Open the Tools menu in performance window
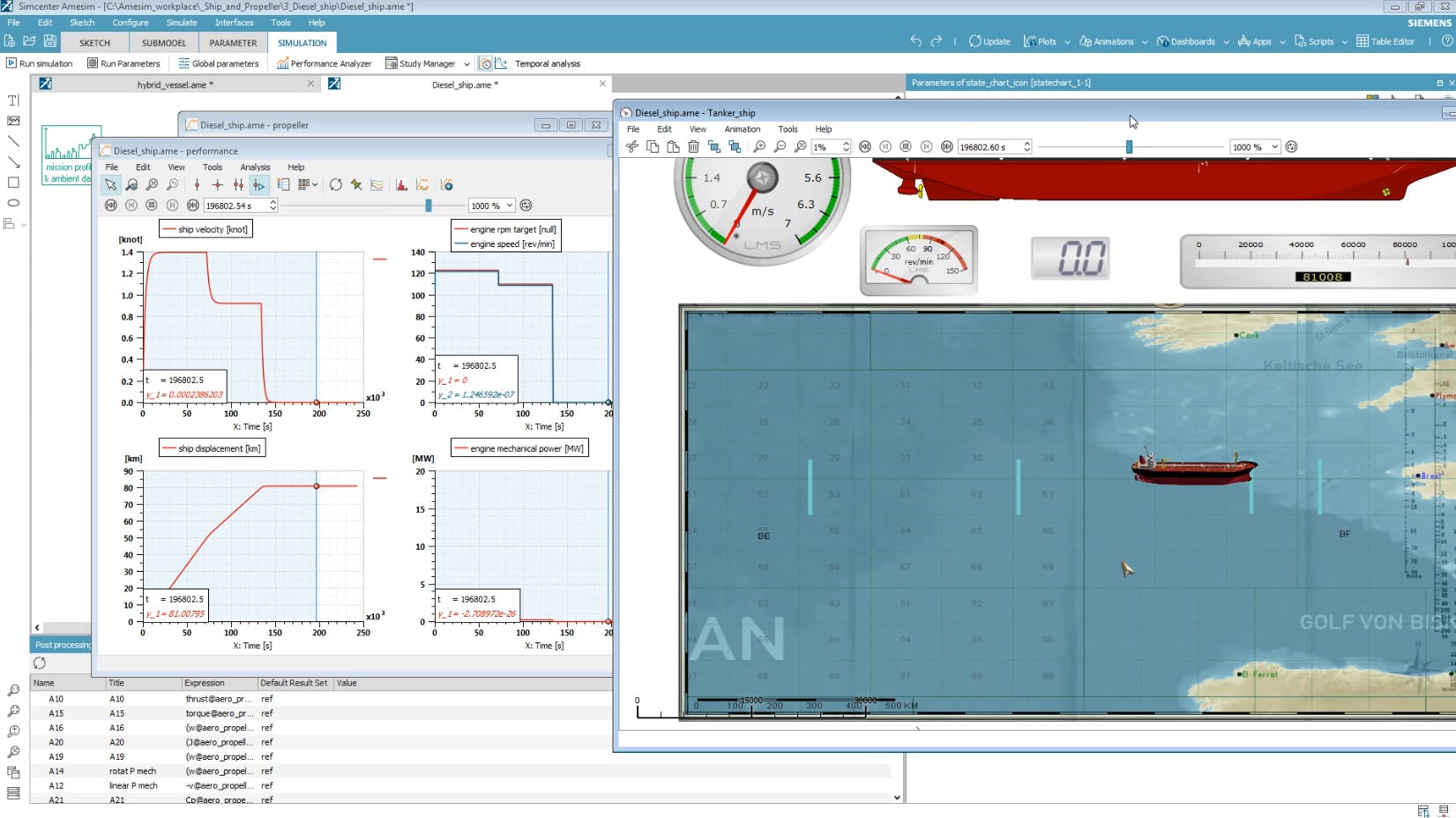 point(213,167)
